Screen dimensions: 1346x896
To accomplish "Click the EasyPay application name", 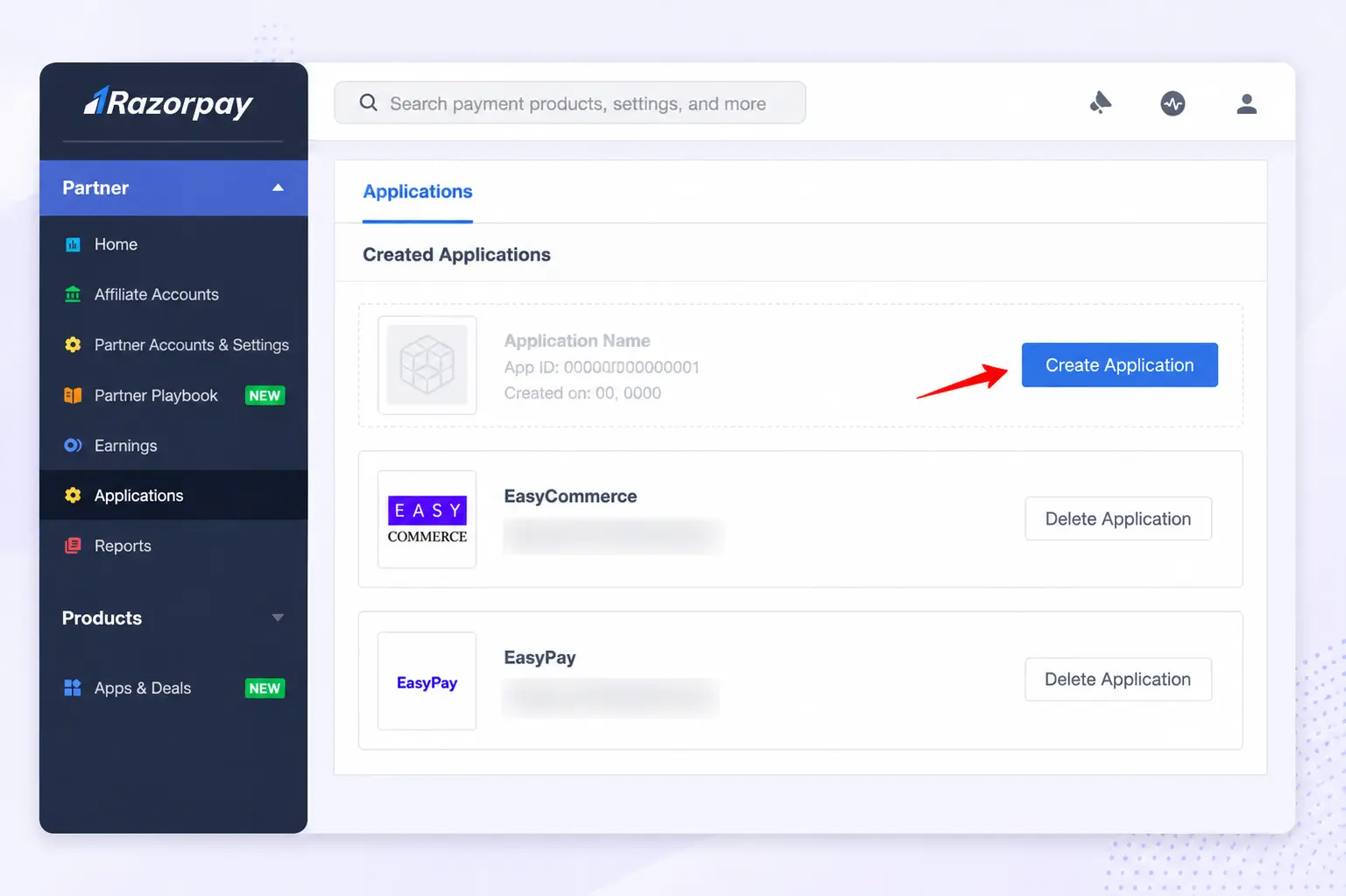I will tap(539, 657).
